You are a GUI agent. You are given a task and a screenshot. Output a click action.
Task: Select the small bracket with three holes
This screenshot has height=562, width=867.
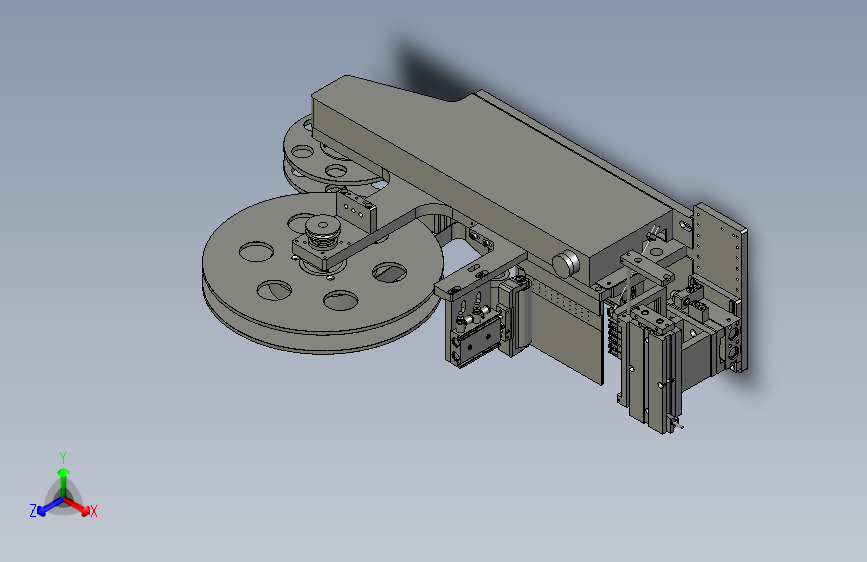[x=356, y=210]
